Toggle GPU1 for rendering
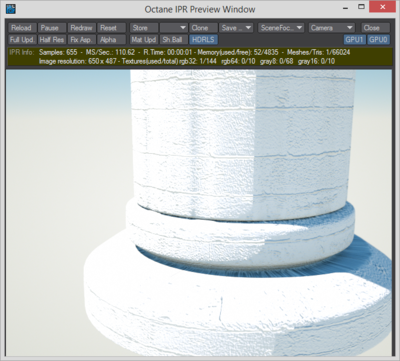The width and height of the screenshot is (400, 361). point(355,40)
